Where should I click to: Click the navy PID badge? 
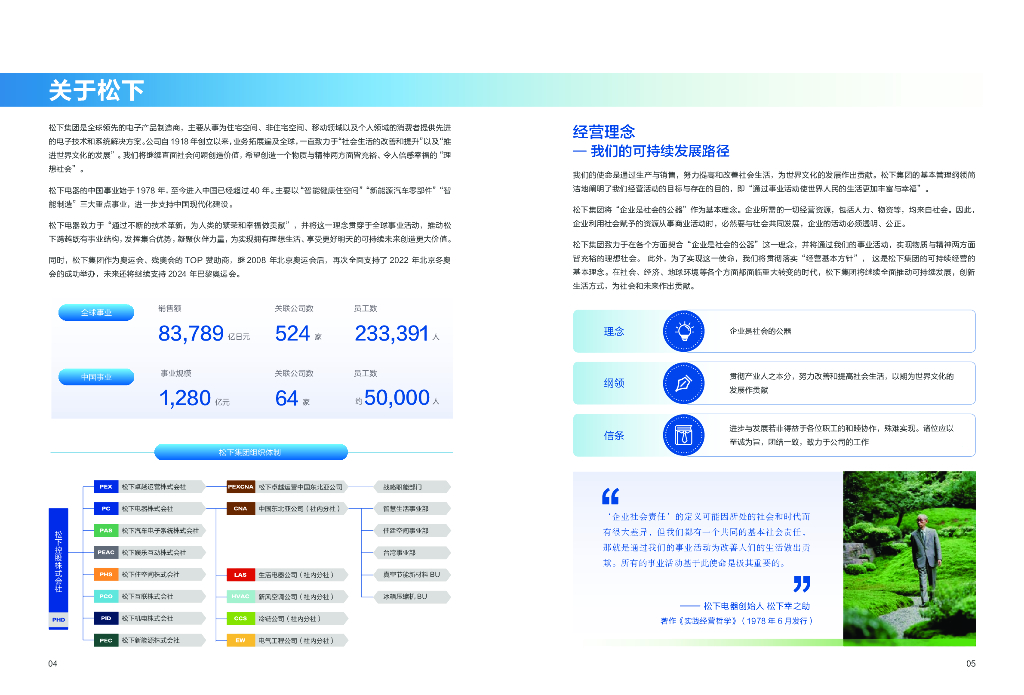(106, 618)
